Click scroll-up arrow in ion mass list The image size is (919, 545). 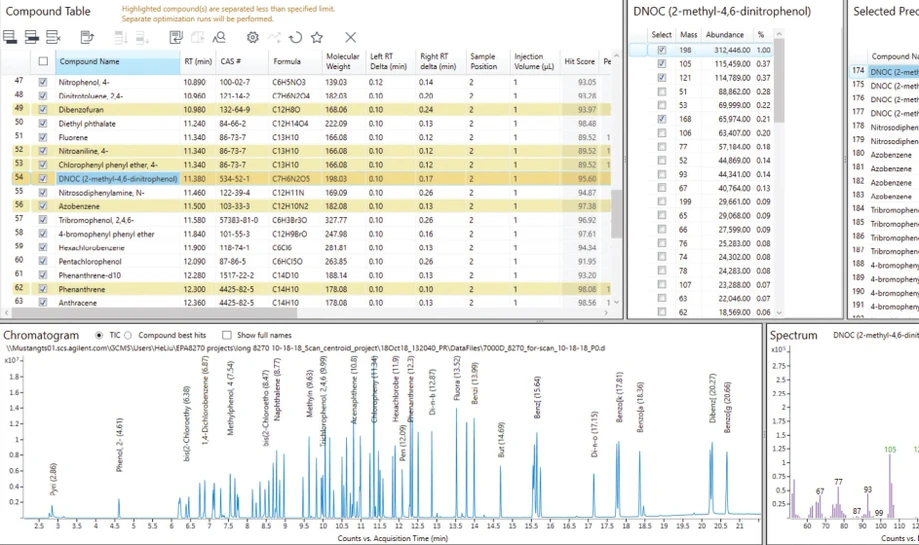click(779, 35)
